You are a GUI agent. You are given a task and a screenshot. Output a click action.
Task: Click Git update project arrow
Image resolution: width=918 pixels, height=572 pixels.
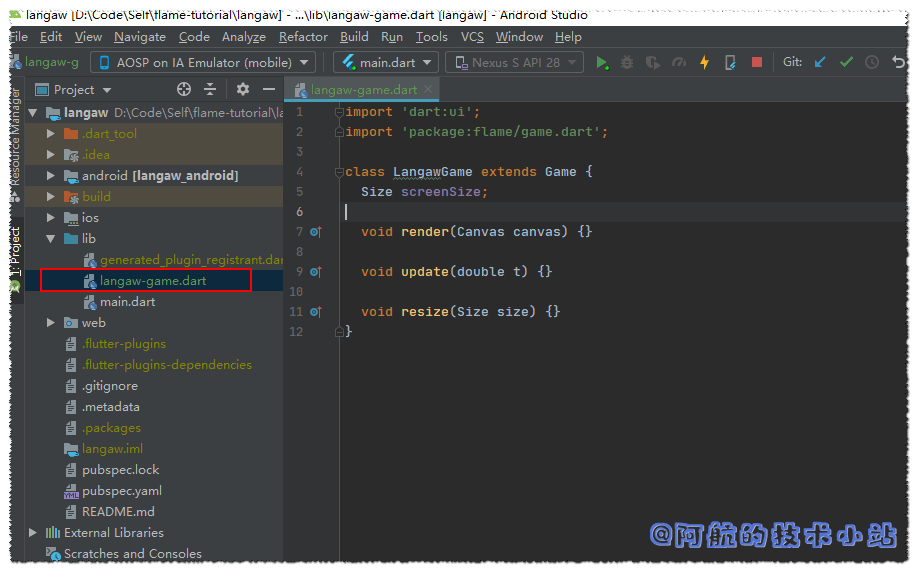(820, 62)
